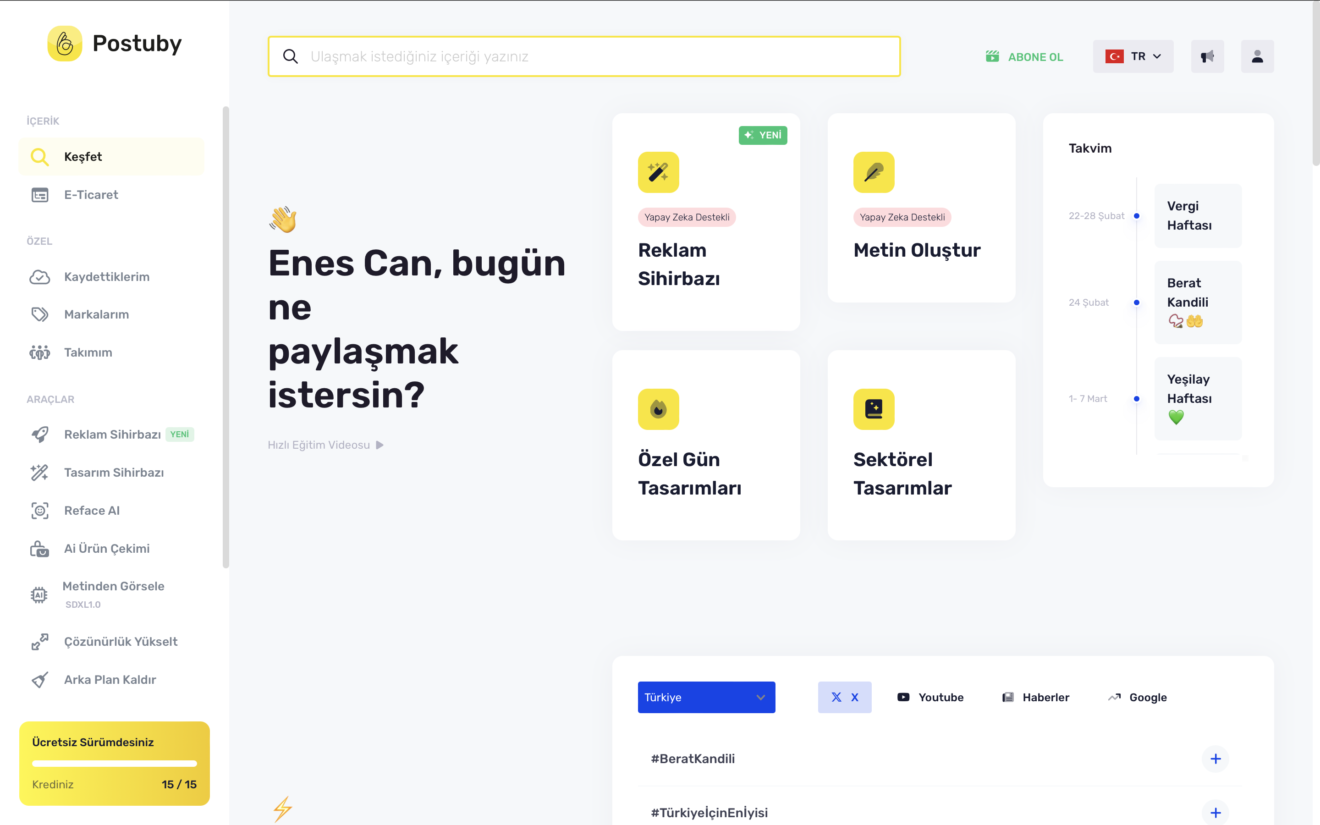Expand the #TürkiyeİçinEnİyisi trend with plus button
The image size is (1320, 825).
(1215, 813)
